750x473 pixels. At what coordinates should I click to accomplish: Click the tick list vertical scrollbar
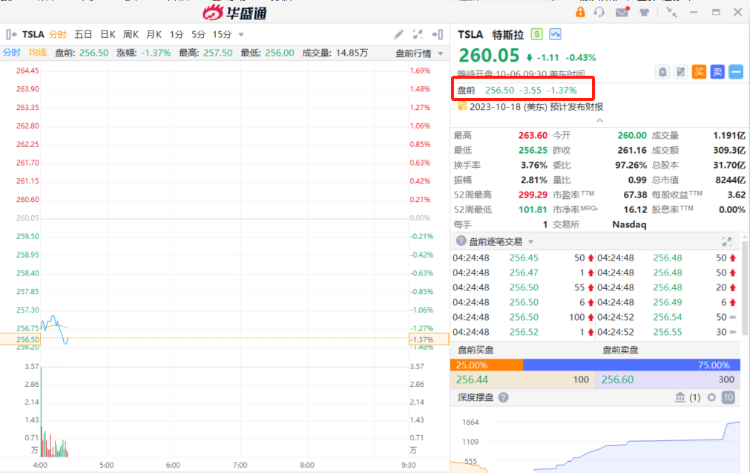tap(746, 287)
